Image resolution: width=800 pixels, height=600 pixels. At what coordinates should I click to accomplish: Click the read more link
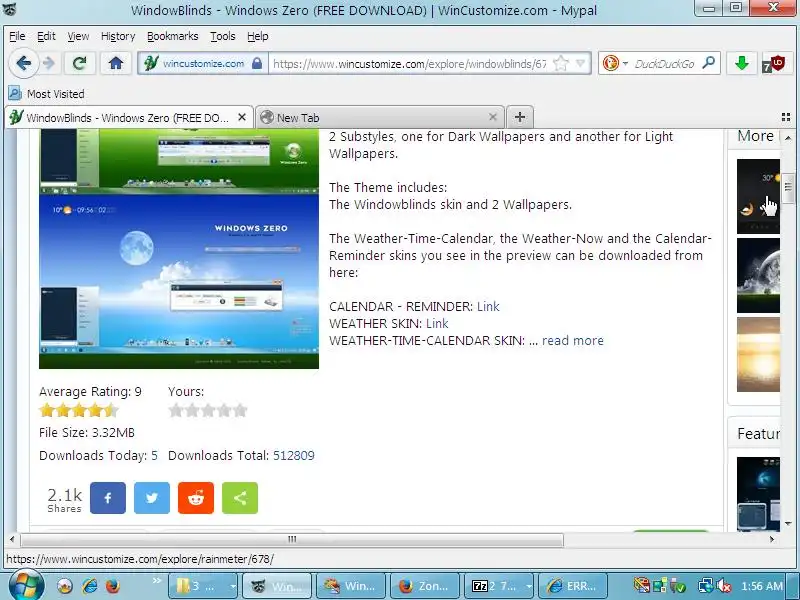pos(572,340)
